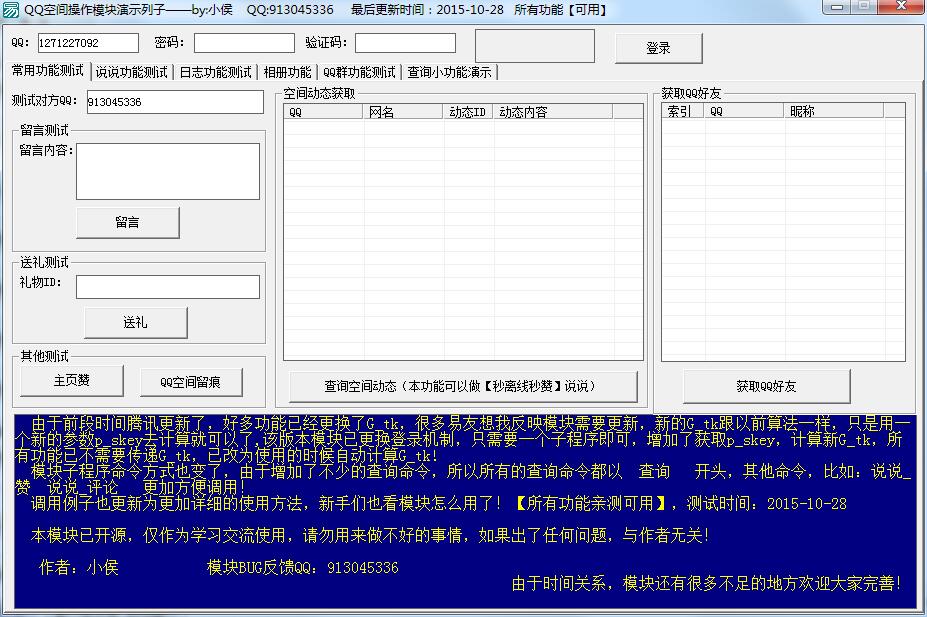The width and height of the screenshot is (927, 617).
Task: Click the app icon in the title bar
Action: (x=10, y=9)
